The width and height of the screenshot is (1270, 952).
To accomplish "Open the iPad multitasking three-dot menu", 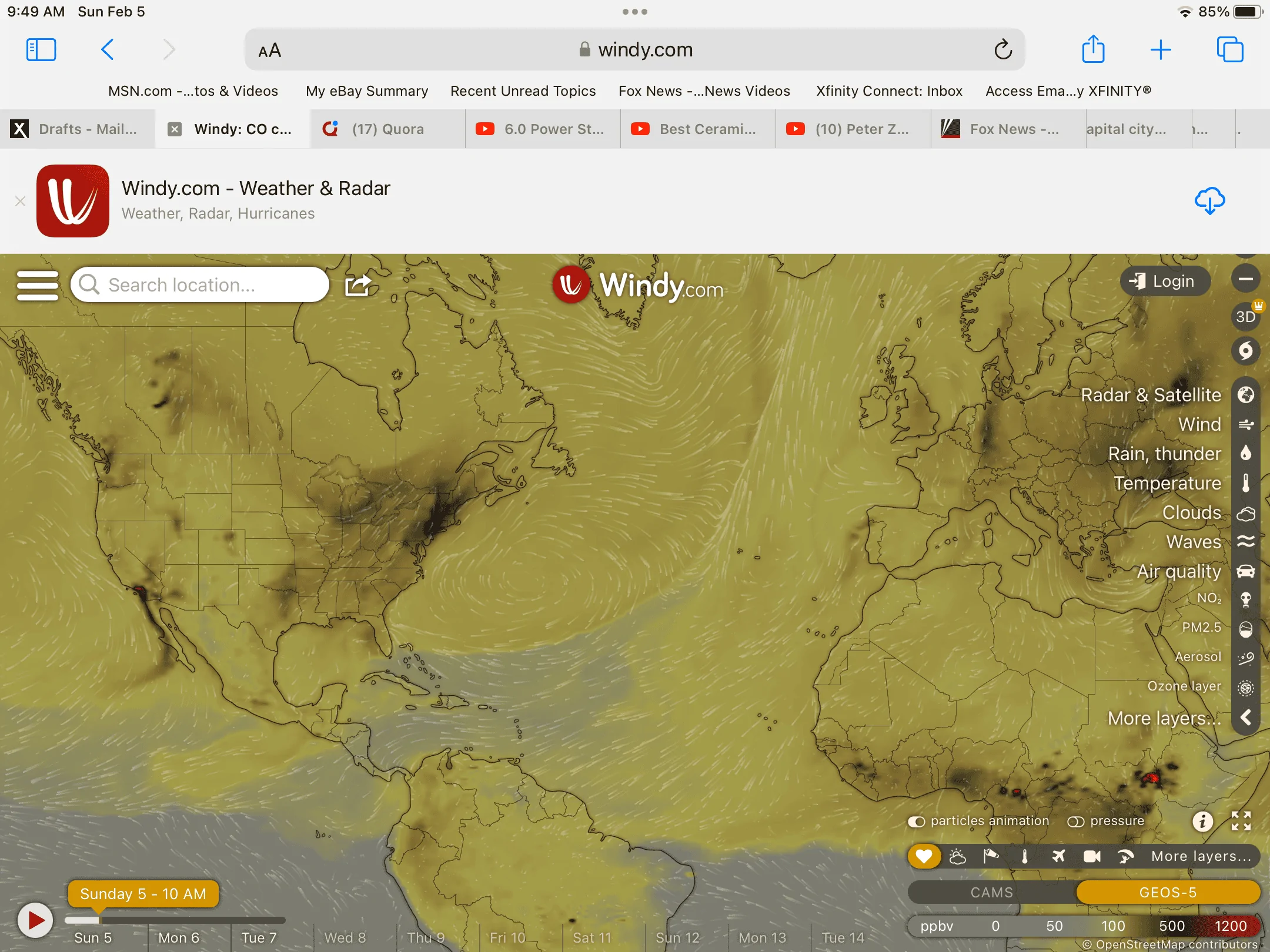I will (635, 12).
